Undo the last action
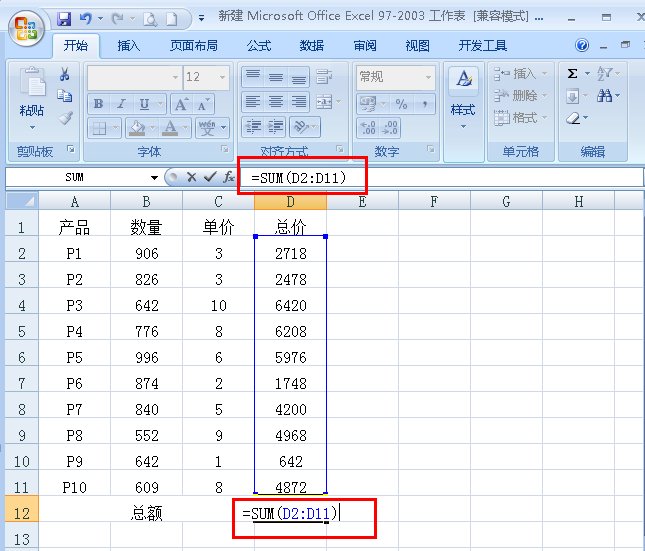645x551 pixels. click(x=86, y=19)
